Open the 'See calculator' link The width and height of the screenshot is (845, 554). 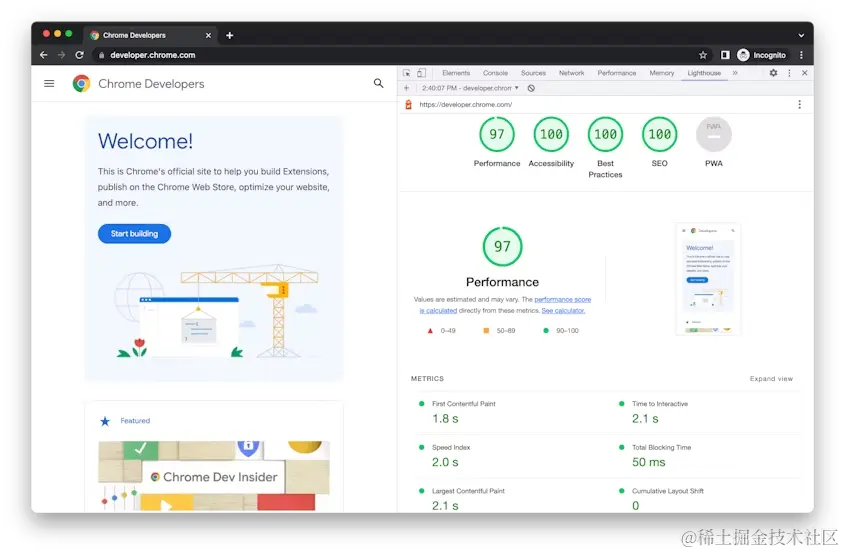pyautogui.click(x=563, y=310)
